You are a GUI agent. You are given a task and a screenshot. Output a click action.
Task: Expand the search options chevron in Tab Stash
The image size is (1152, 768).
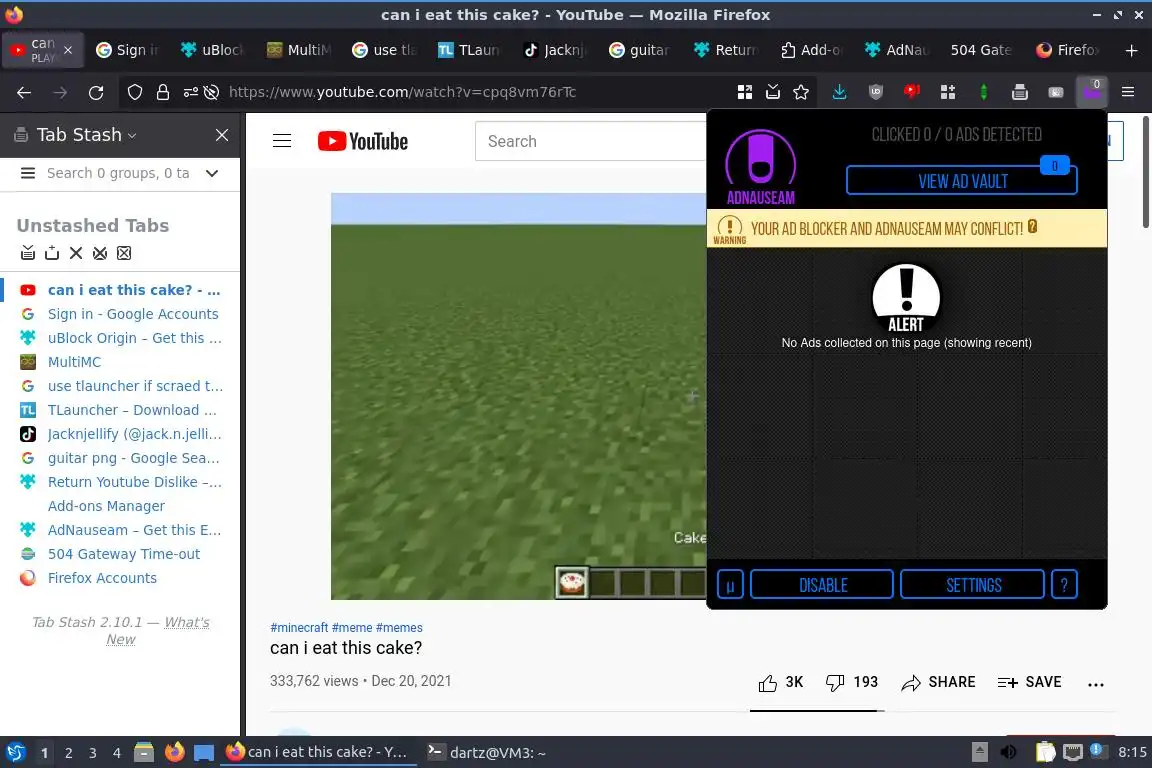pyautogui.click(x=212, y=173)
